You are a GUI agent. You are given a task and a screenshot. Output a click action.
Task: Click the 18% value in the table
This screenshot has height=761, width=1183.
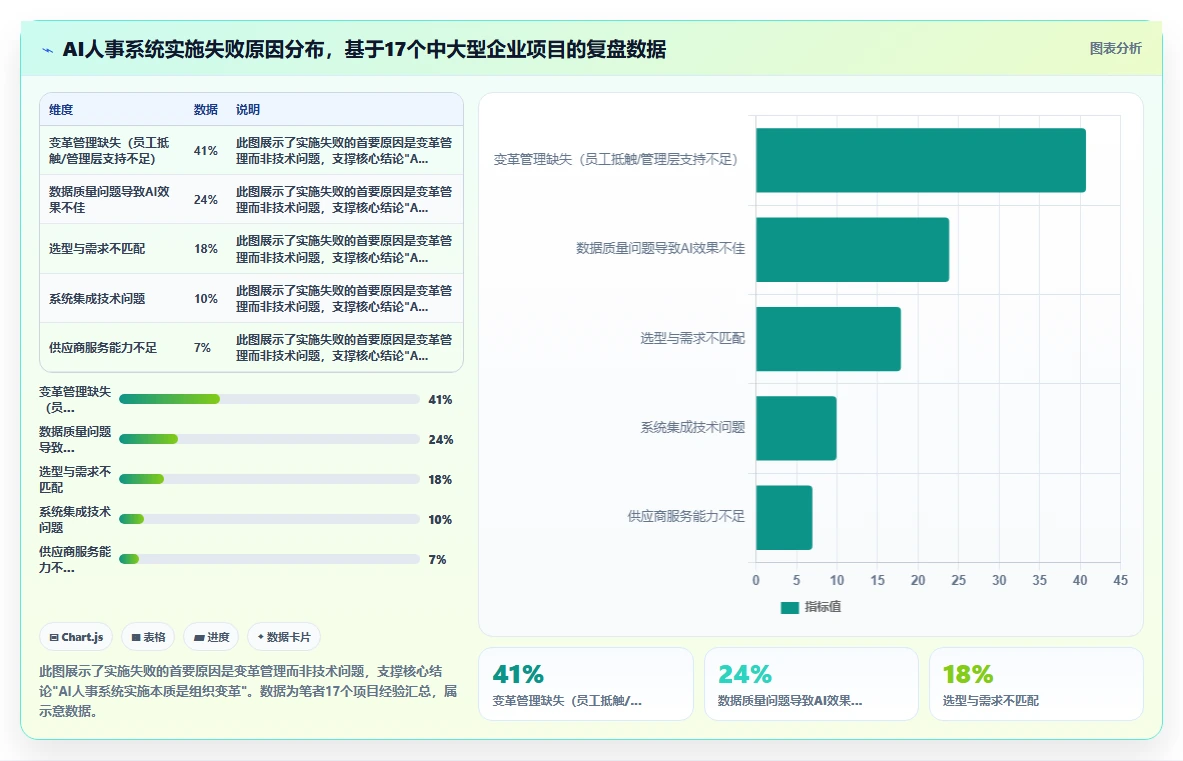pos(205,249)
